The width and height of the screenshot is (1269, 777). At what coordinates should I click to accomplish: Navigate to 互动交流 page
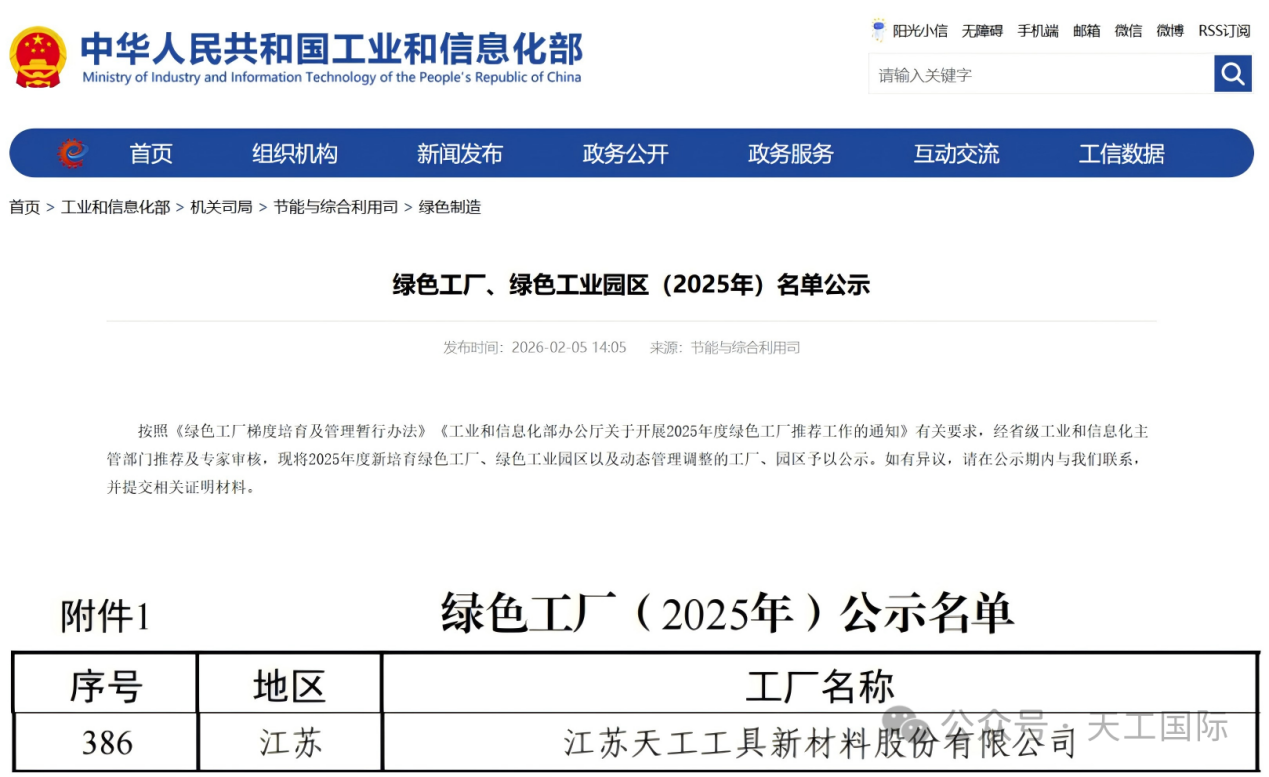coord(956,154)
